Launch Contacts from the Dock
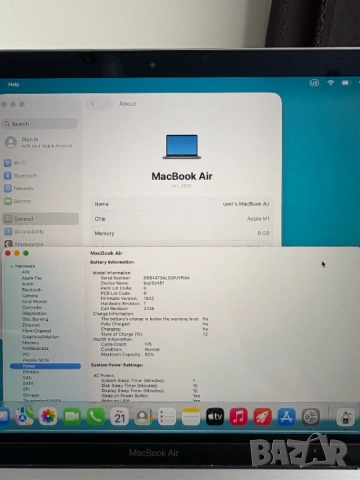Image resolution: width=360 pixels, height=480 pixels. (x=143, y=416)
